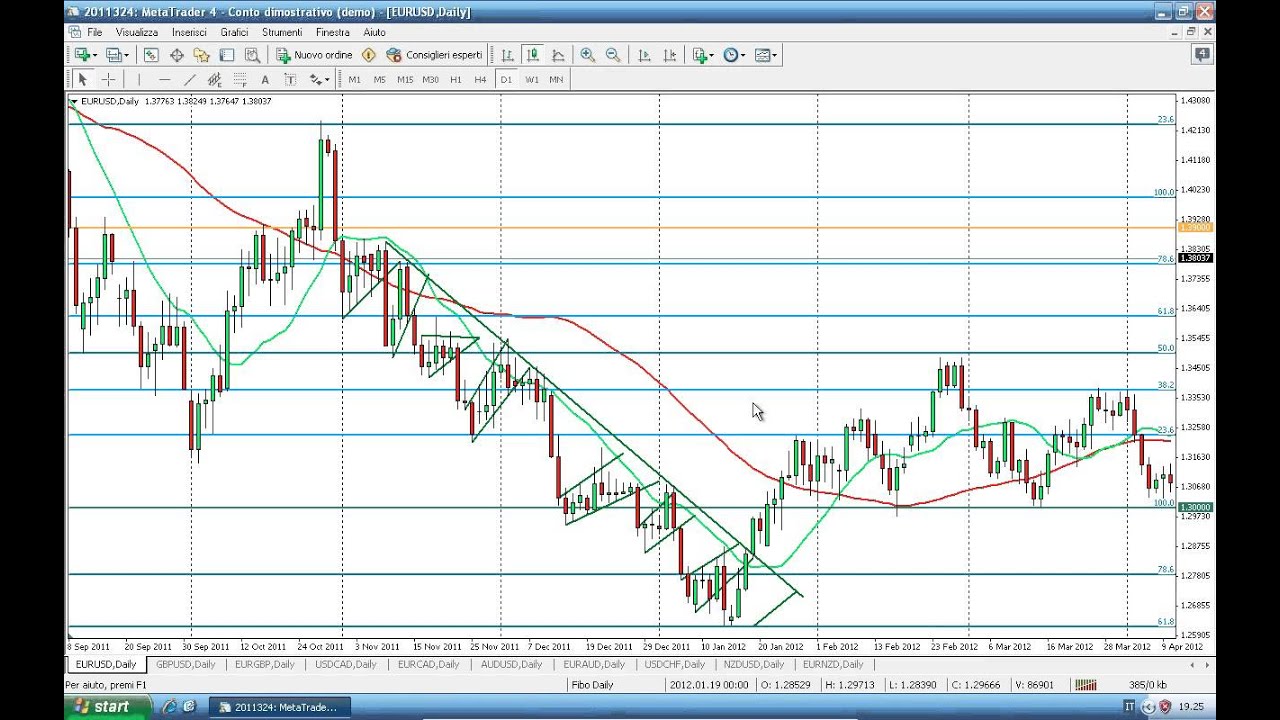Open periodicity clock dropdown
Viewport: 1280px width, 720px height.
point(735,55)
